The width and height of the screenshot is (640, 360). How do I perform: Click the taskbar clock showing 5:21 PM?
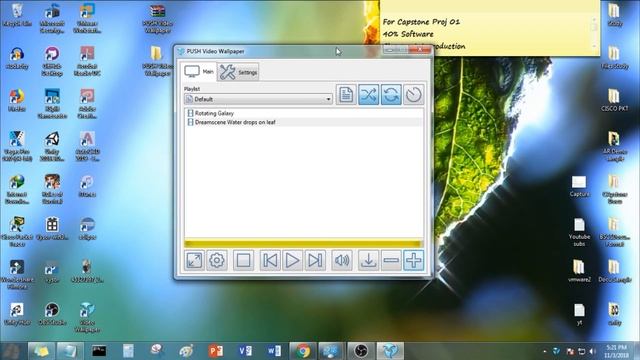(x=617, y=351)
